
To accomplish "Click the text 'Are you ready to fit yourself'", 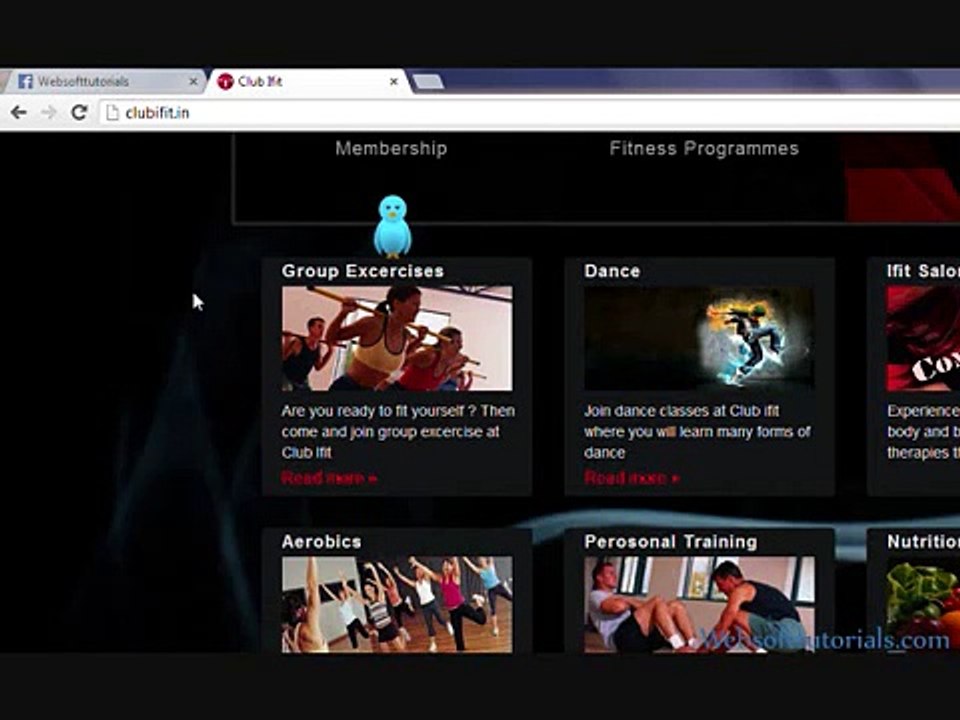I will click(373, 411).
